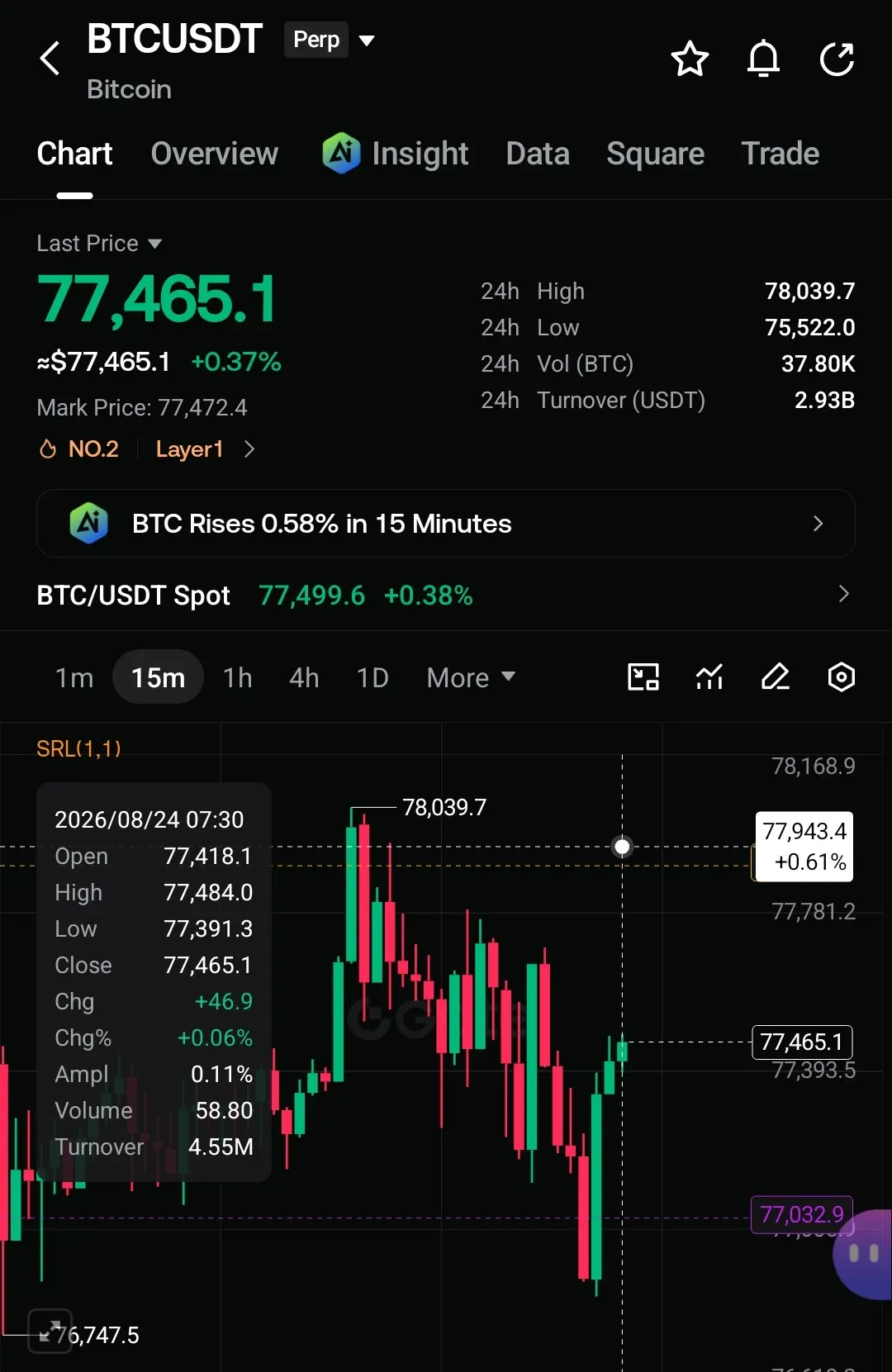This screenshot has height=1372, width=892.
Task: Open the More timeframes dropdown
Action: pos(471,678)
